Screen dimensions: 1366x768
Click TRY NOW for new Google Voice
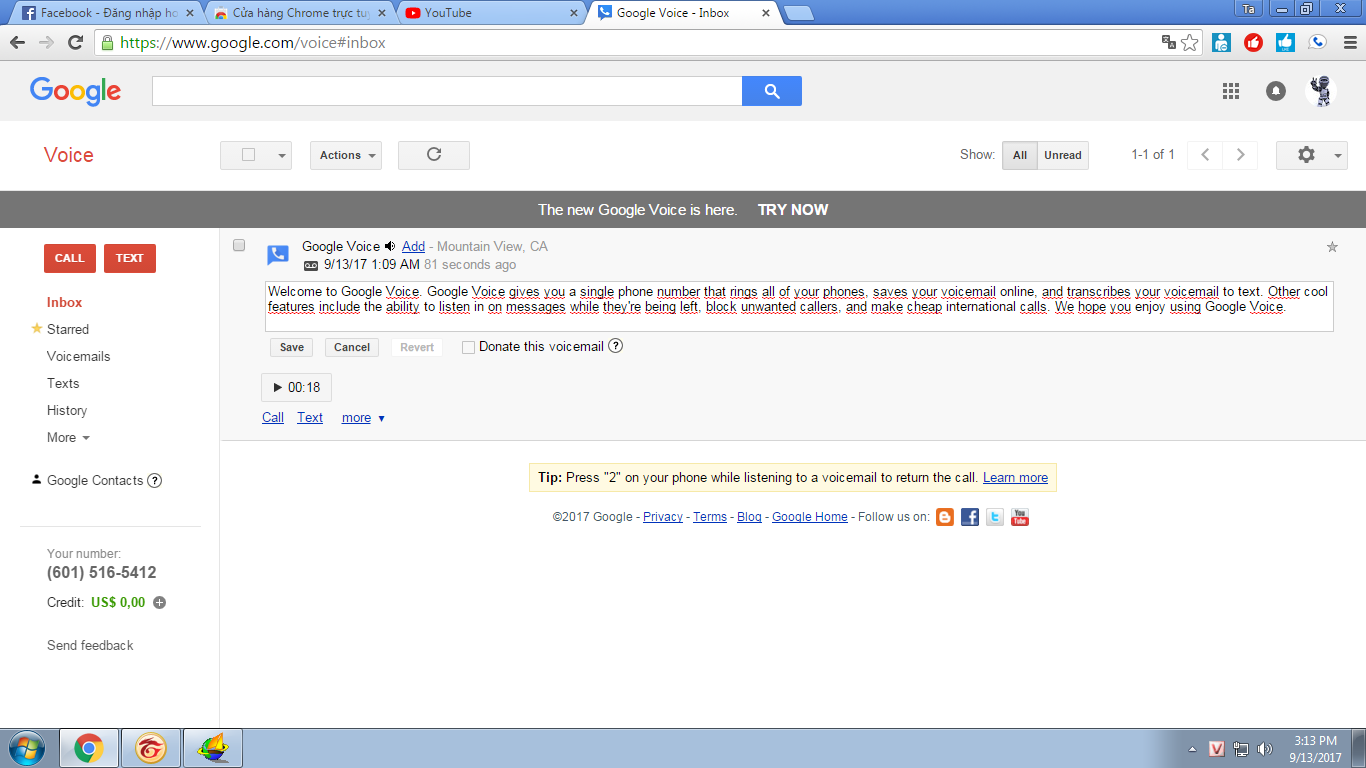[x=793, y=210]
